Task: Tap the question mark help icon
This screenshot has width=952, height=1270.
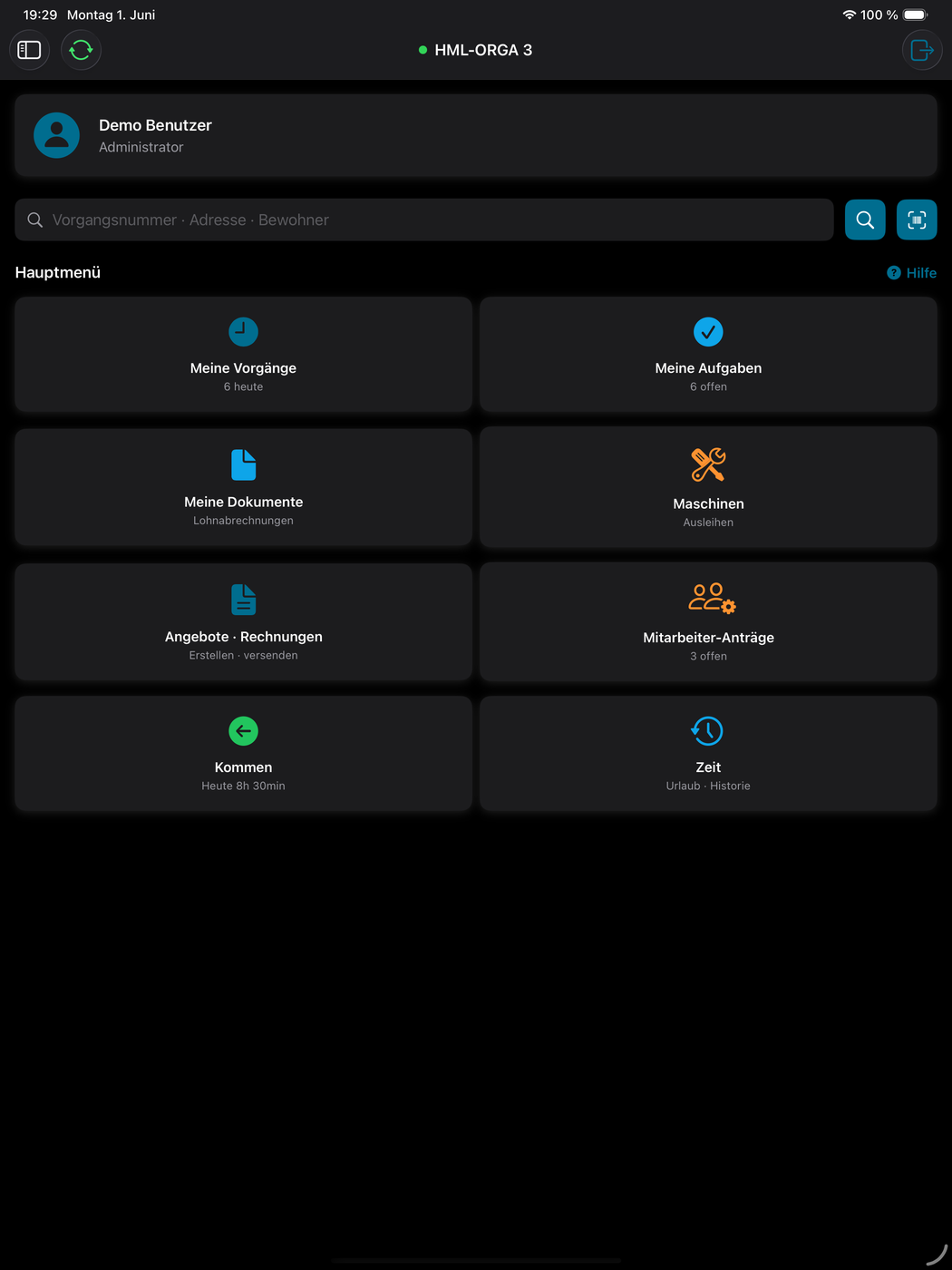Action: (894, 273)
